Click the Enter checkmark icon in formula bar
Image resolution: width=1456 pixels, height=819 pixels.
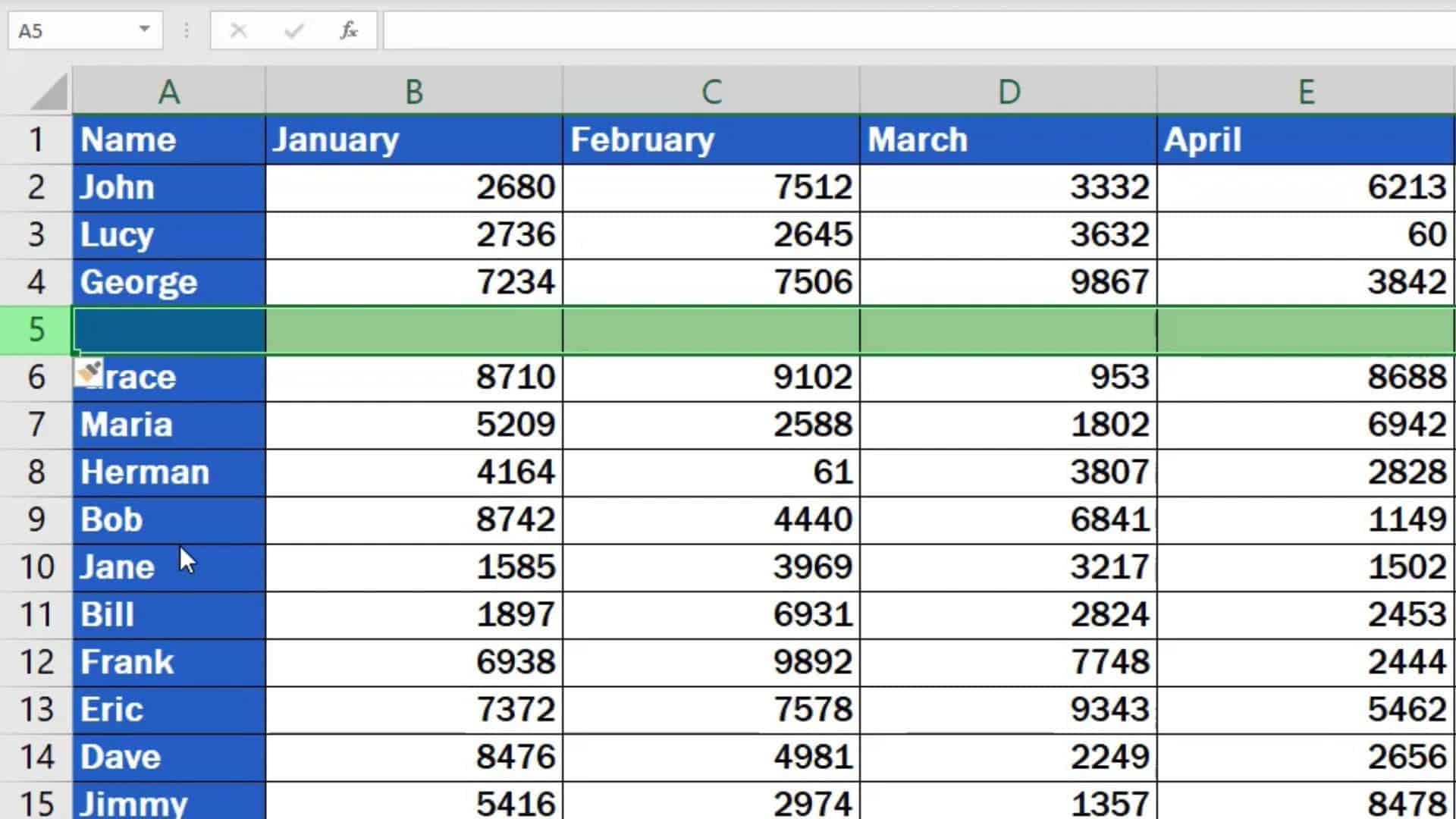pos(293,31)
